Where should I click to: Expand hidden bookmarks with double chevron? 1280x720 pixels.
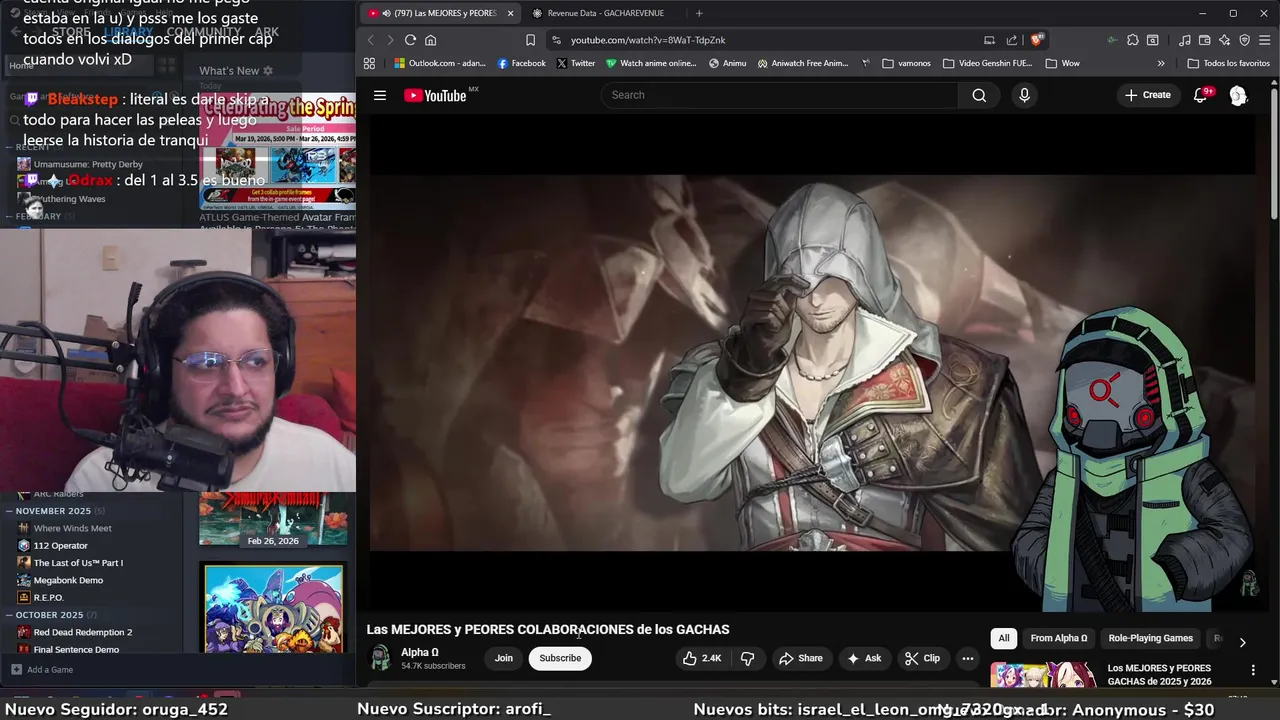pos(1161,63)
